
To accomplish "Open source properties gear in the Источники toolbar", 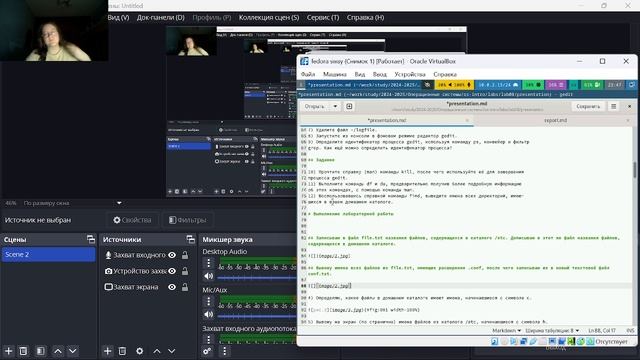I will click(140, 351).
